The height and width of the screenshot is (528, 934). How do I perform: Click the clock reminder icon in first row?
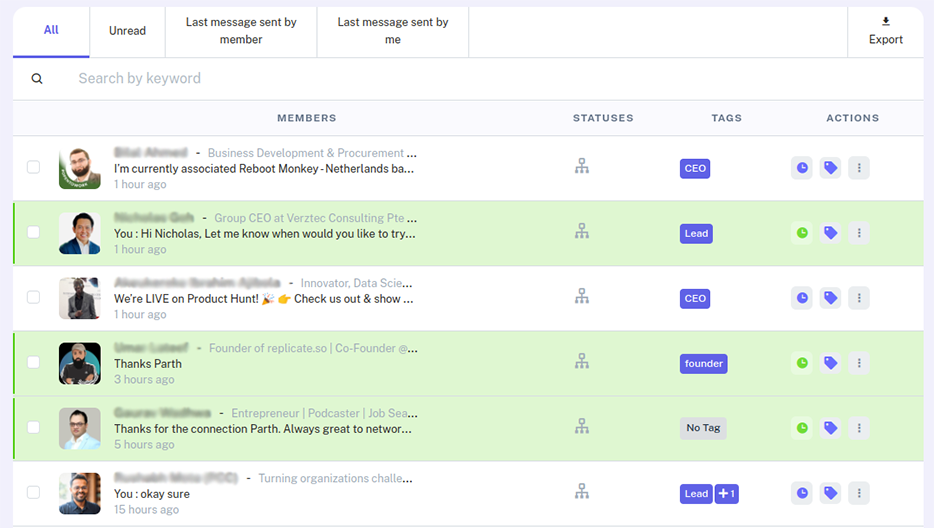point(802,168)
